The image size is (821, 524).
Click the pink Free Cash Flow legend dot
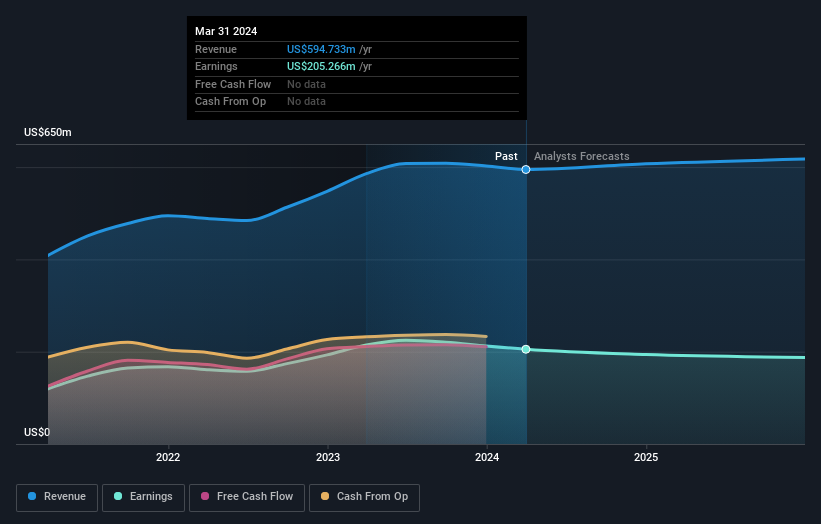pyautogui.click(x=205, y=496)
